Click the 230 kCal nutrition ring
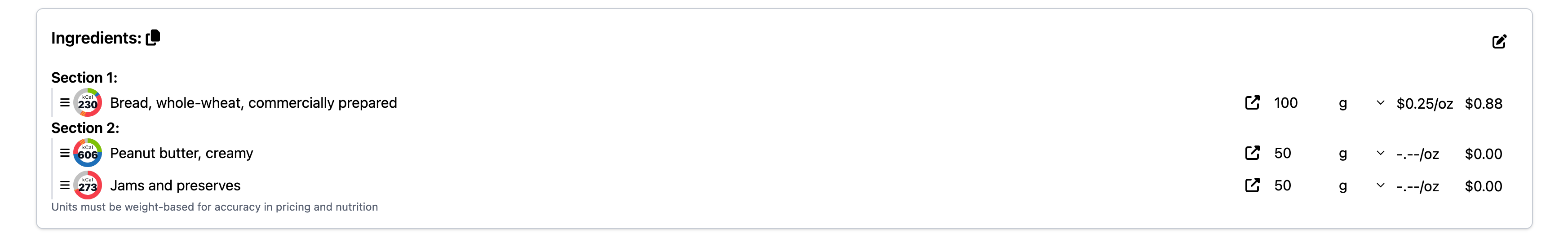Image resolution: width=1568 pixels, height=238 pixels. point(88,103)
